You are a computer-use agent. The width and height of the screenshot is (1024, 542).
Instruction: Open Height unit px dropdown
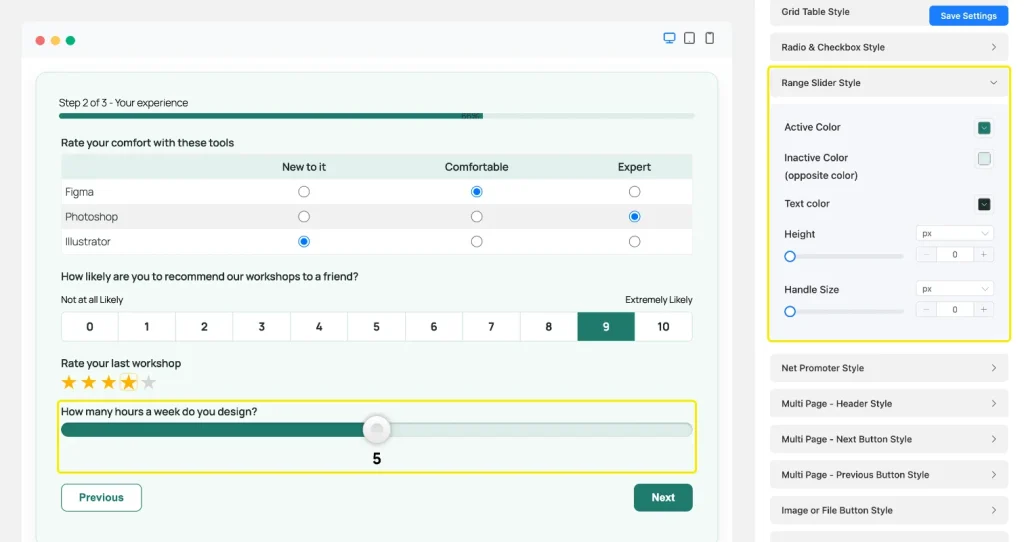tap(954, 234)
